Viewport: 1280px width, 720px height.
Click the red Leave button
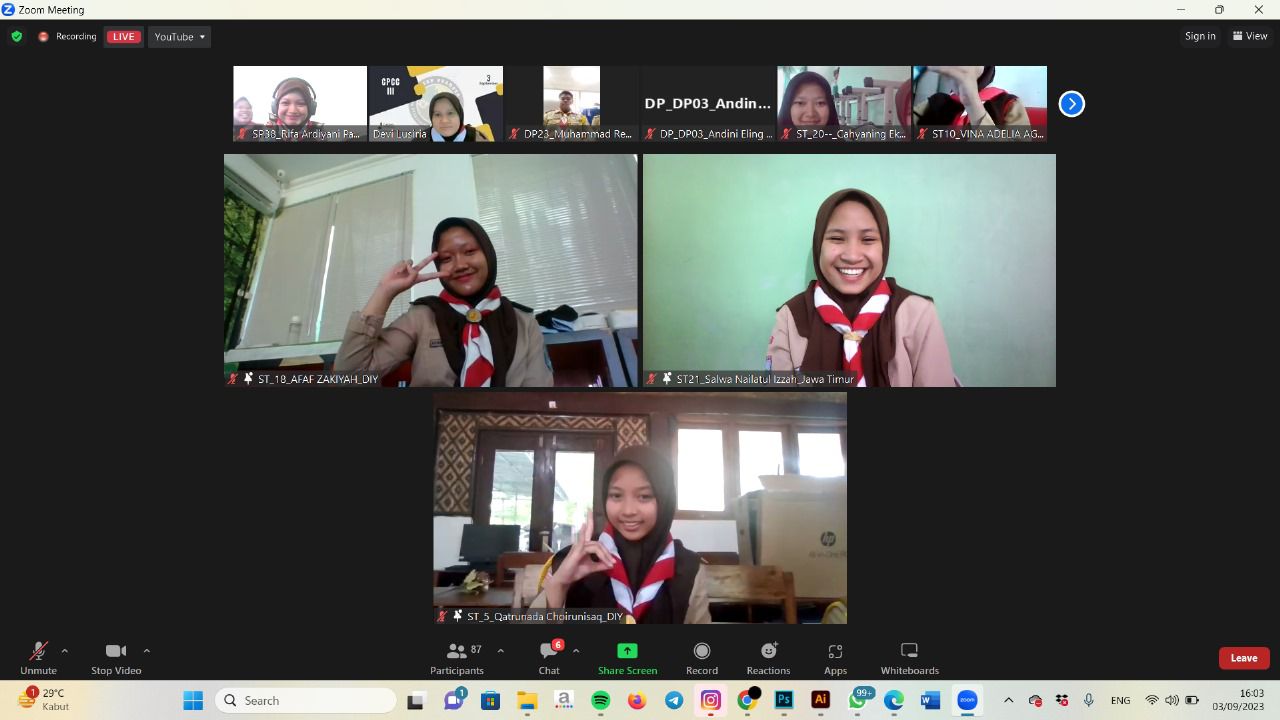click(1244, 658)
